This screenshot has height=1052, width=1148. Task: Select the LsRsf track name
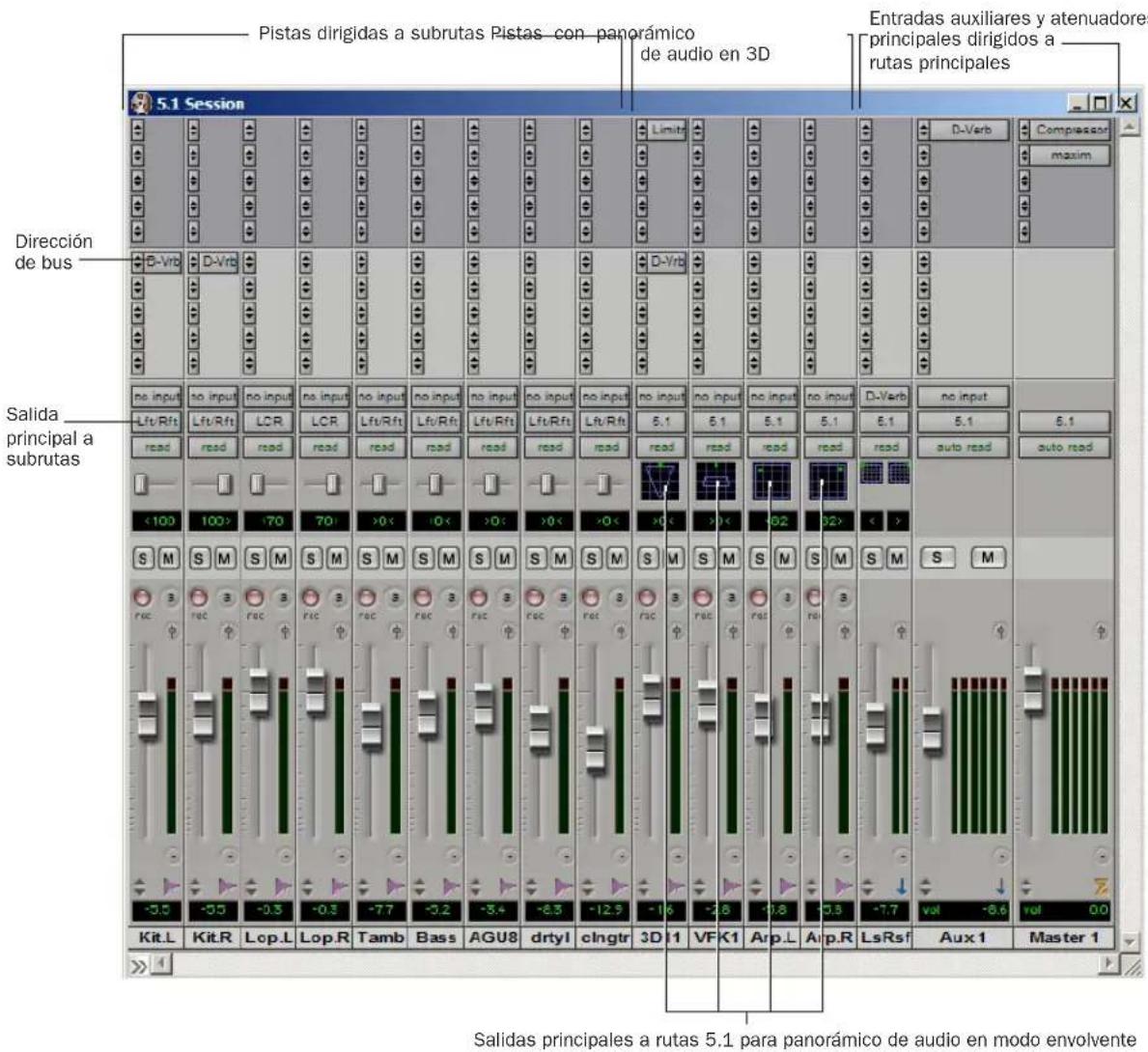pos(885,937)
